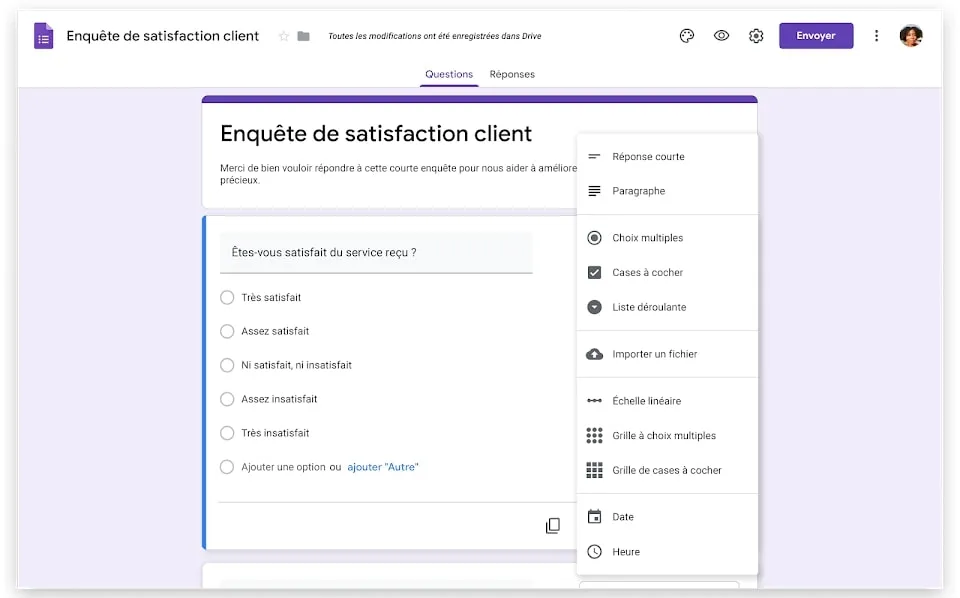960x598 pixels.
Task: Switch to the Réponses tab
Action: point(512,74)
